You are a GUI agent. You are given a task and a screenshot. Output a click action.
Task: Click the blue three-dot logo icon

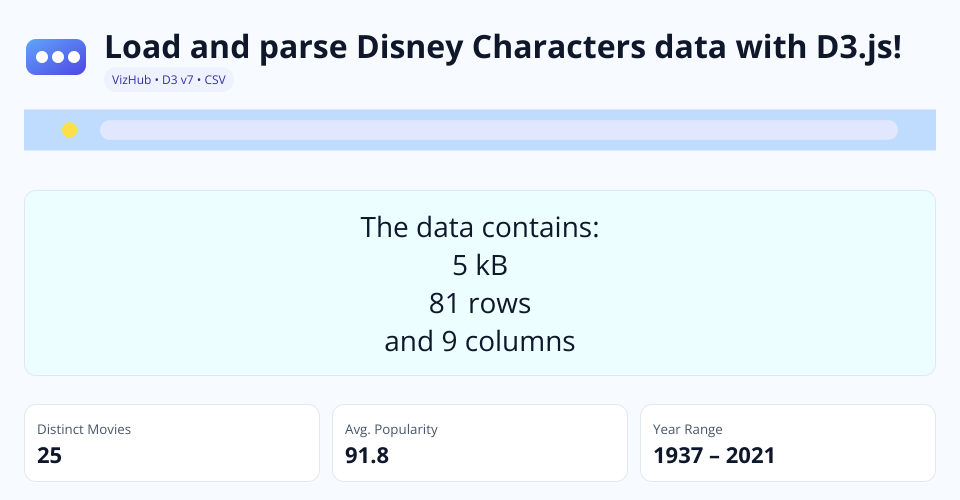[57, 57]
